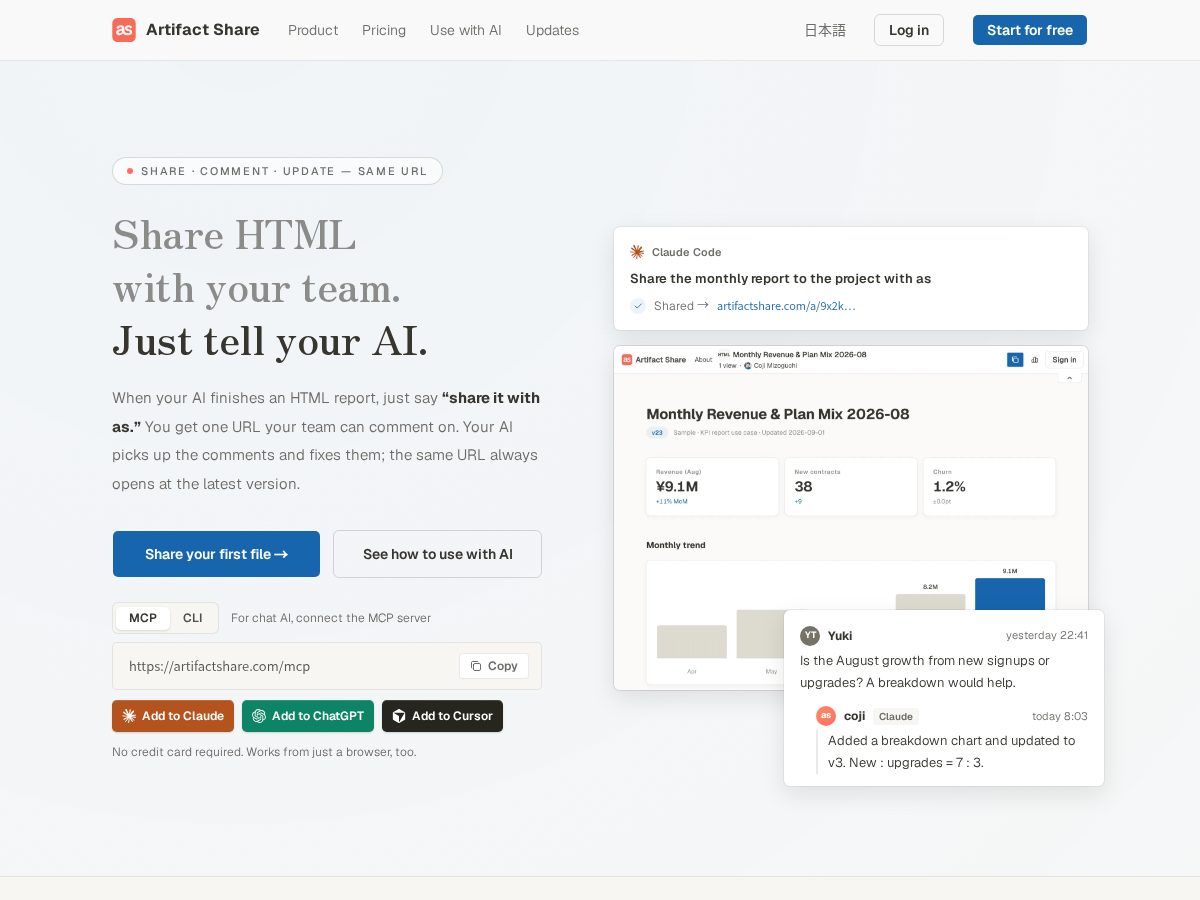Click the Artifact Share logo icon
The height and width of the screenshot is (900, 1200).
124,30
